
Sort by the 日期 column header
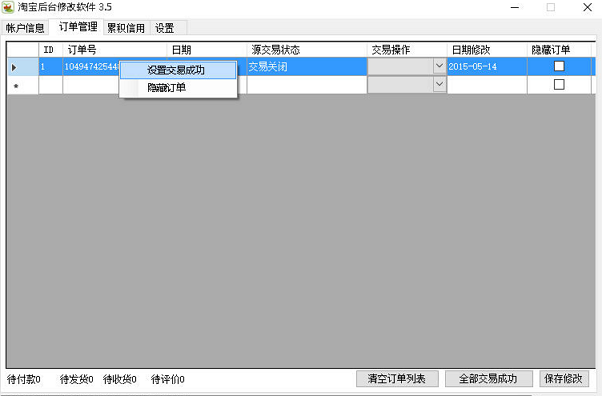[207, 50]
